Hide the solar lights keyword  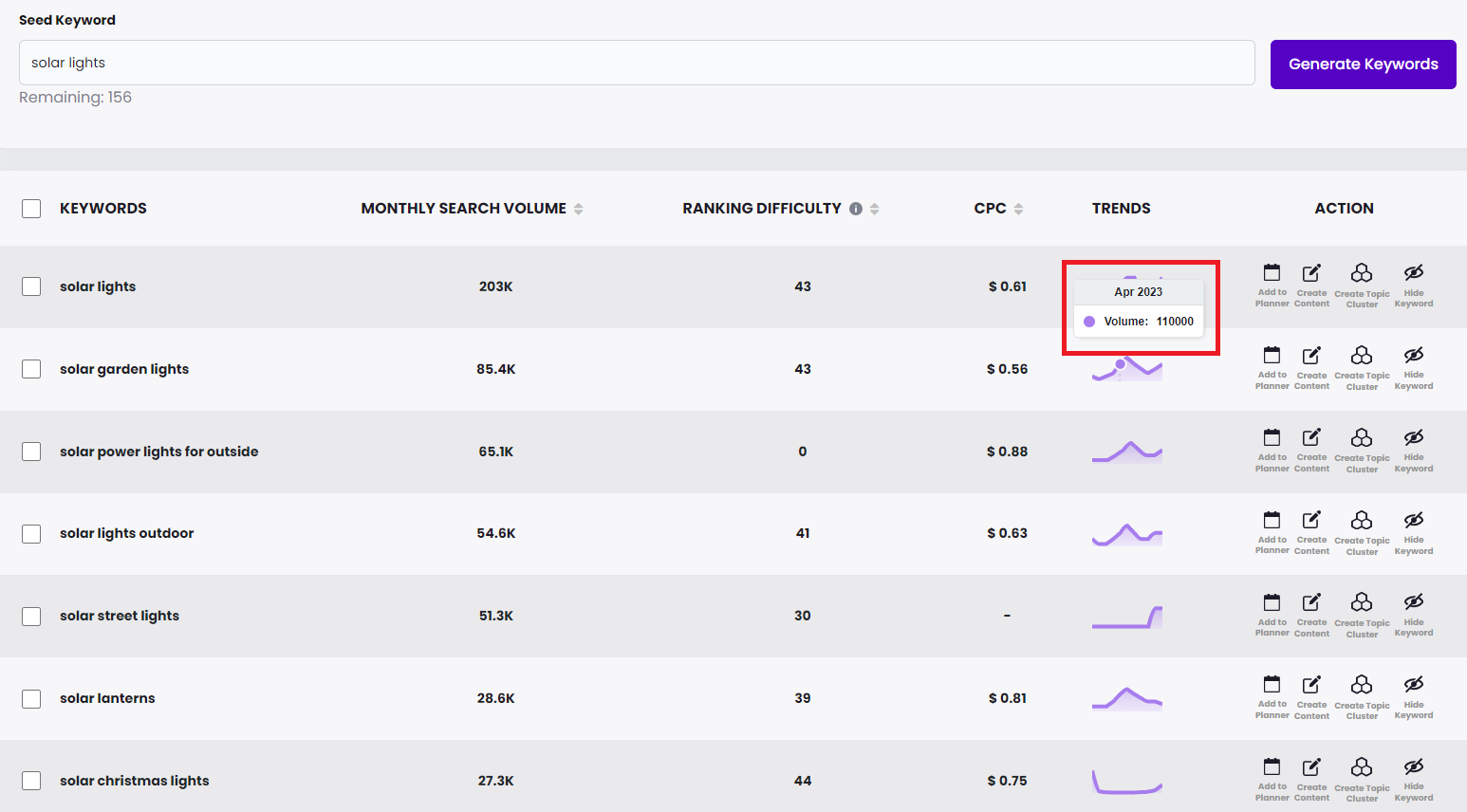click(x=1413, y=285)
